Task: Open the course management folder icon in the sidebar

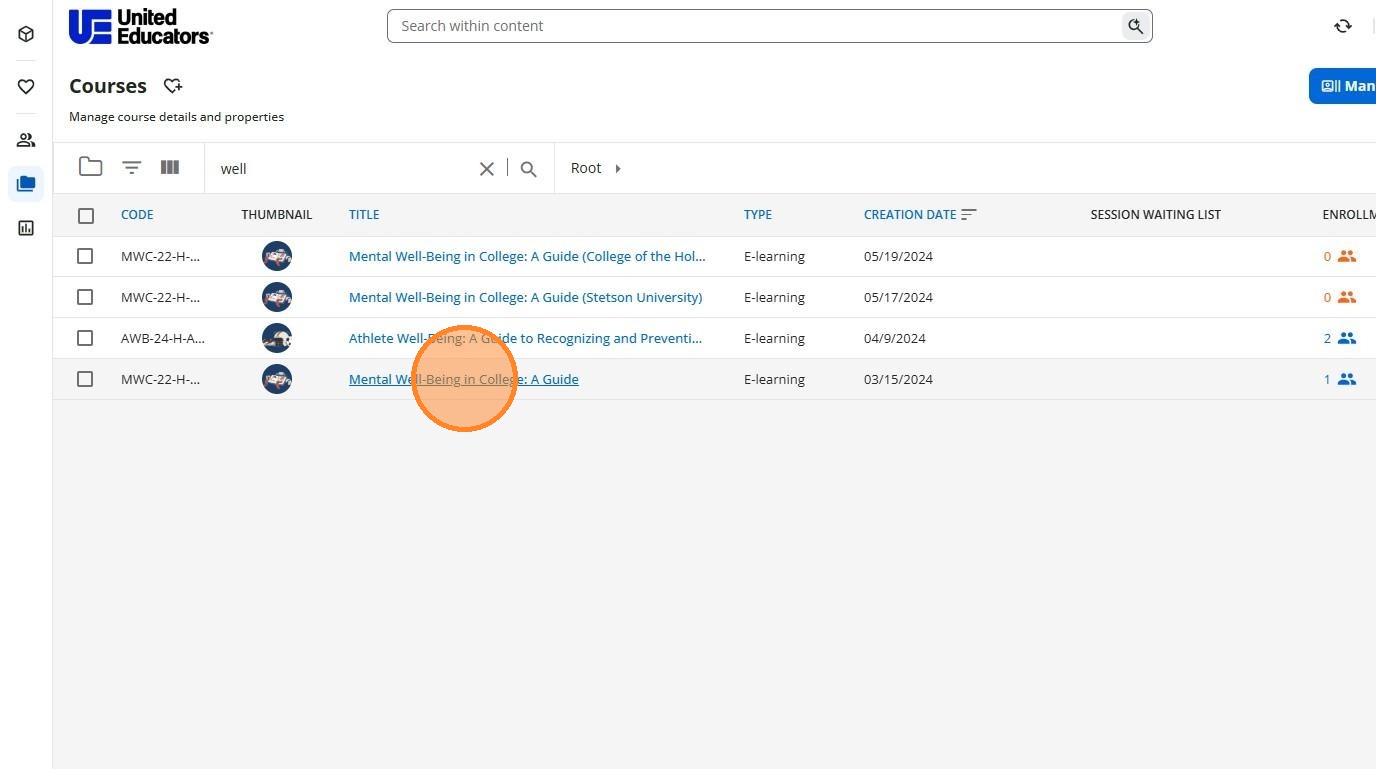Action: (26, 184)
